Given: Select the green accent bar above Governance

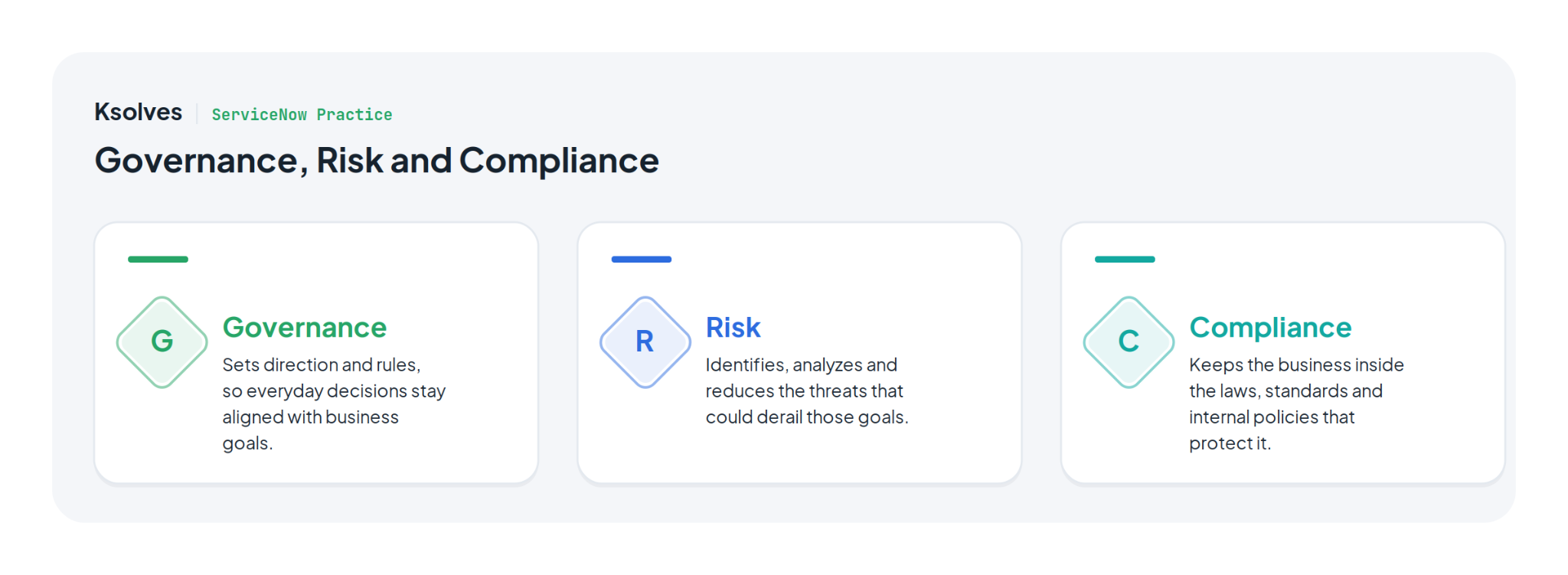Looking at the screenshot, I should [158, 260].
